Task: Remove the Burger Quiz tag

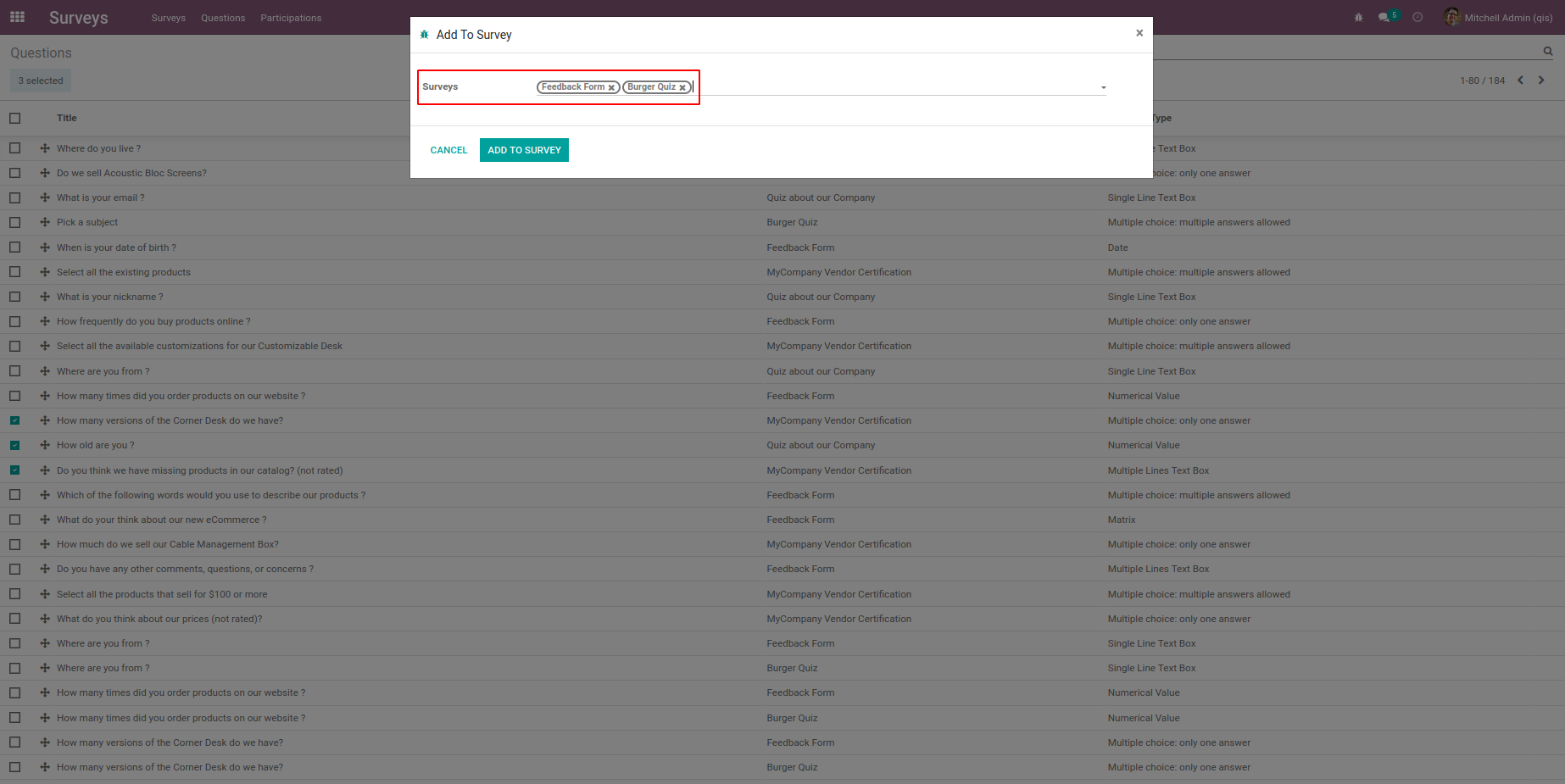Action: tap(682, 87)
